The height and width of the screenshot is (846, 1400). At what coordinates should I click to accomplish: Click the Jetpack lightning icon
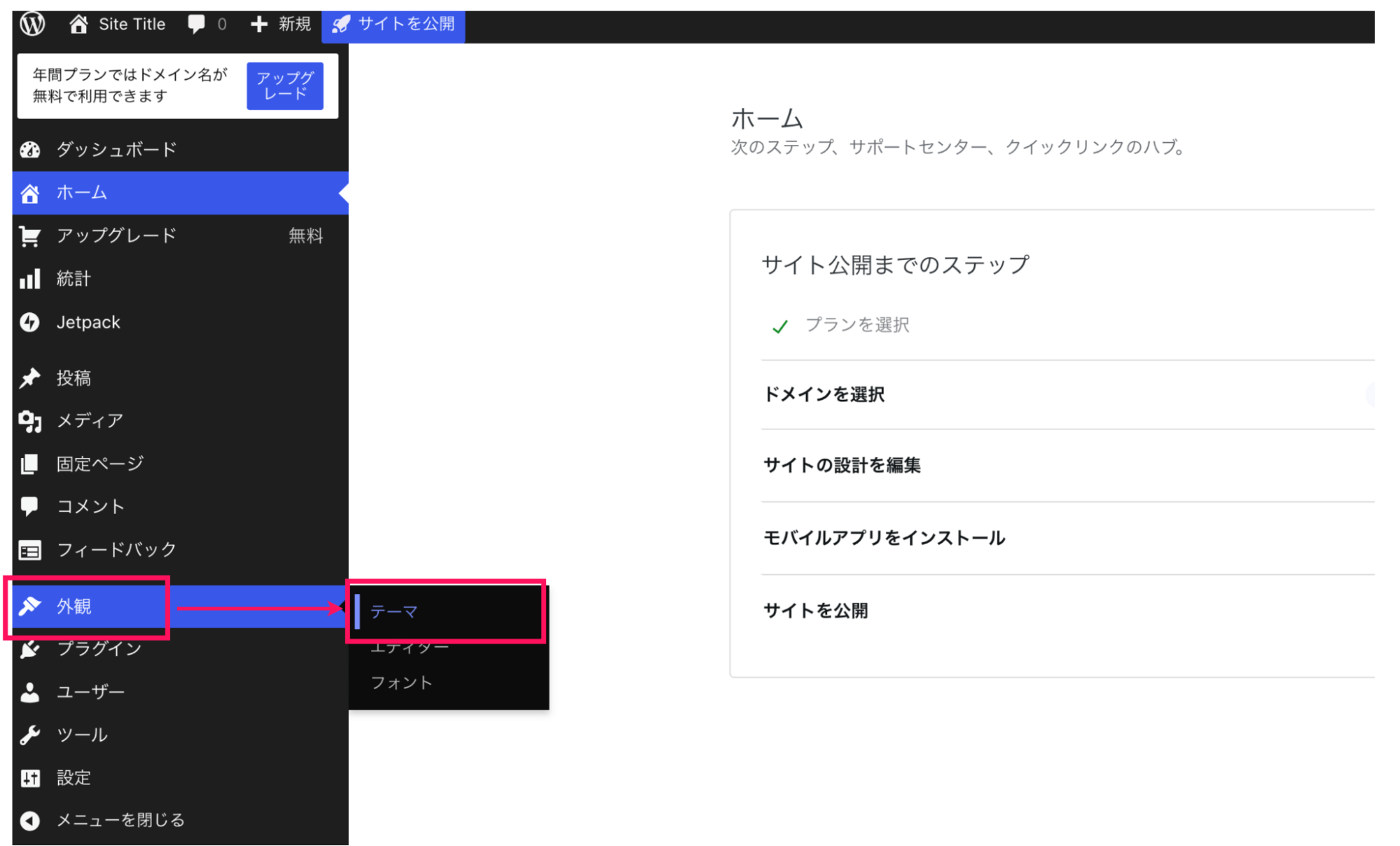point(29,322)
